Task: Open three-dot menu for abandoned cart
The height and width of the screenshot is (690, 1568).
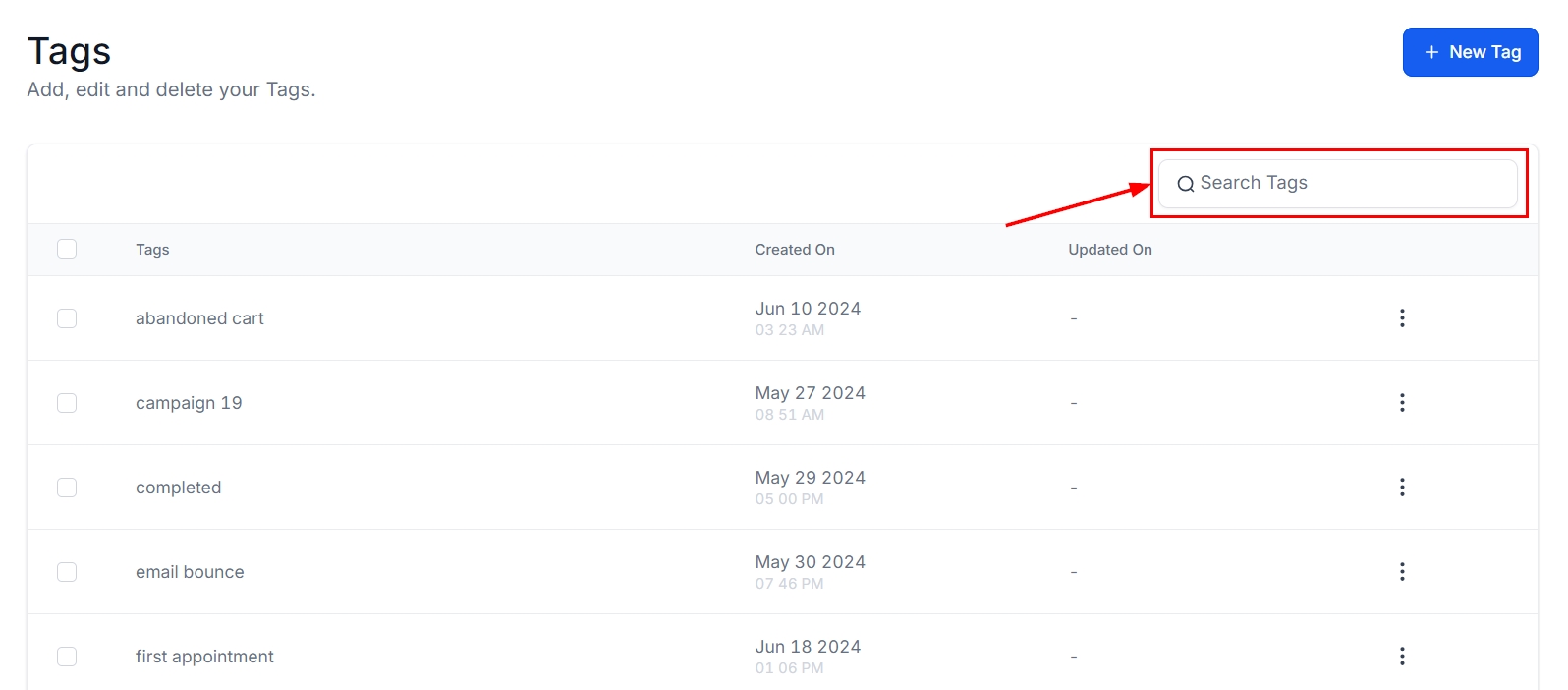Action: coord(1402,318)
